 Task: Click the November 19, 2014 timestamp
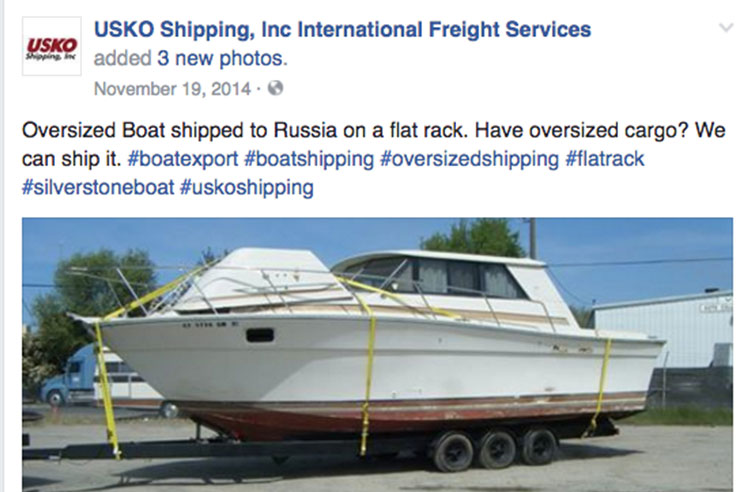pyautogui.click(x=172, y=89)
